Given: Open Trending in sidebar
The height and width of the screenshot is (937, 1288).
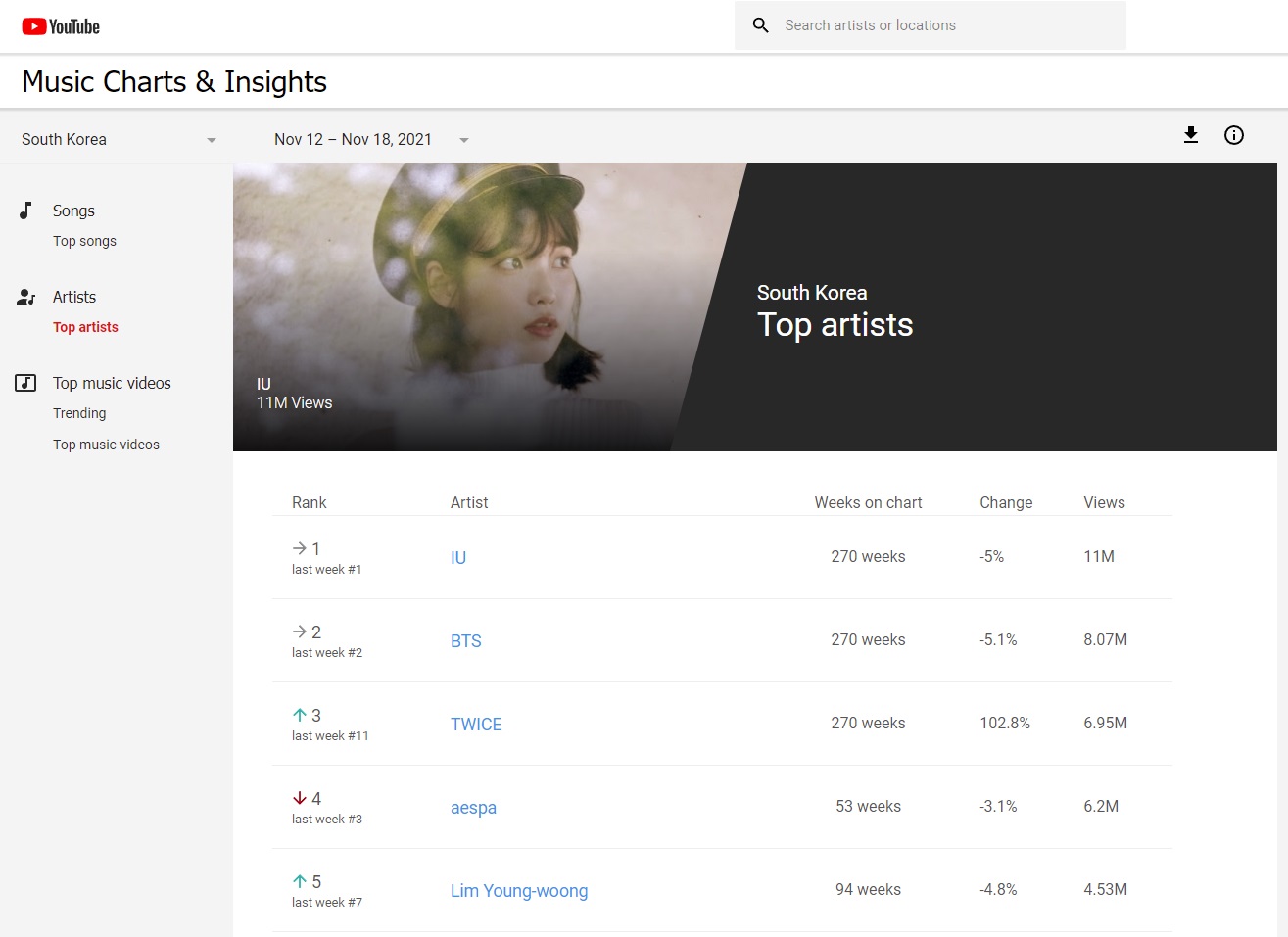Looking at the screenshot, I should (x=79, y=413).
